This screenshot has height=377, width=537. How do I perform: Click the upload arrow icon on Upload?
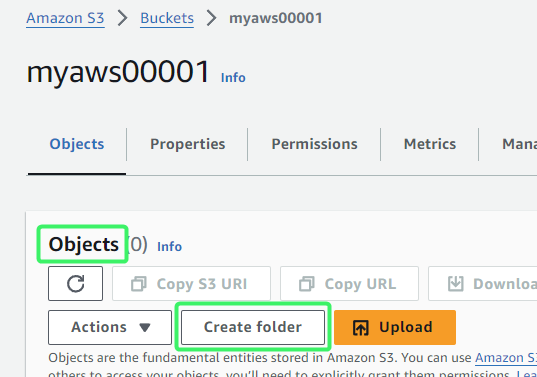point(361,327)
